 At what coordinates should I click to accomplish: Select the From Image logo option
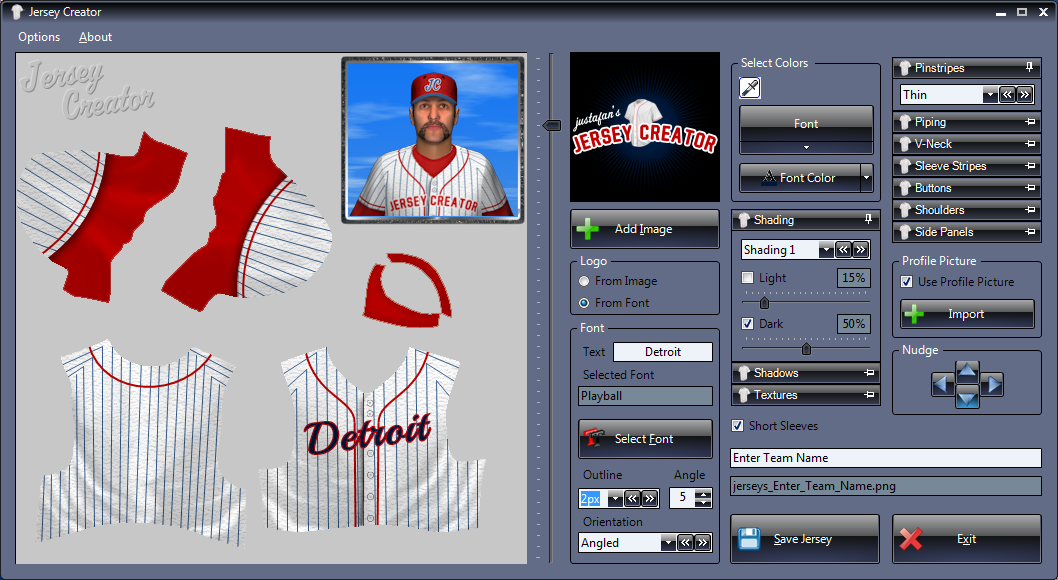point(584,282)
